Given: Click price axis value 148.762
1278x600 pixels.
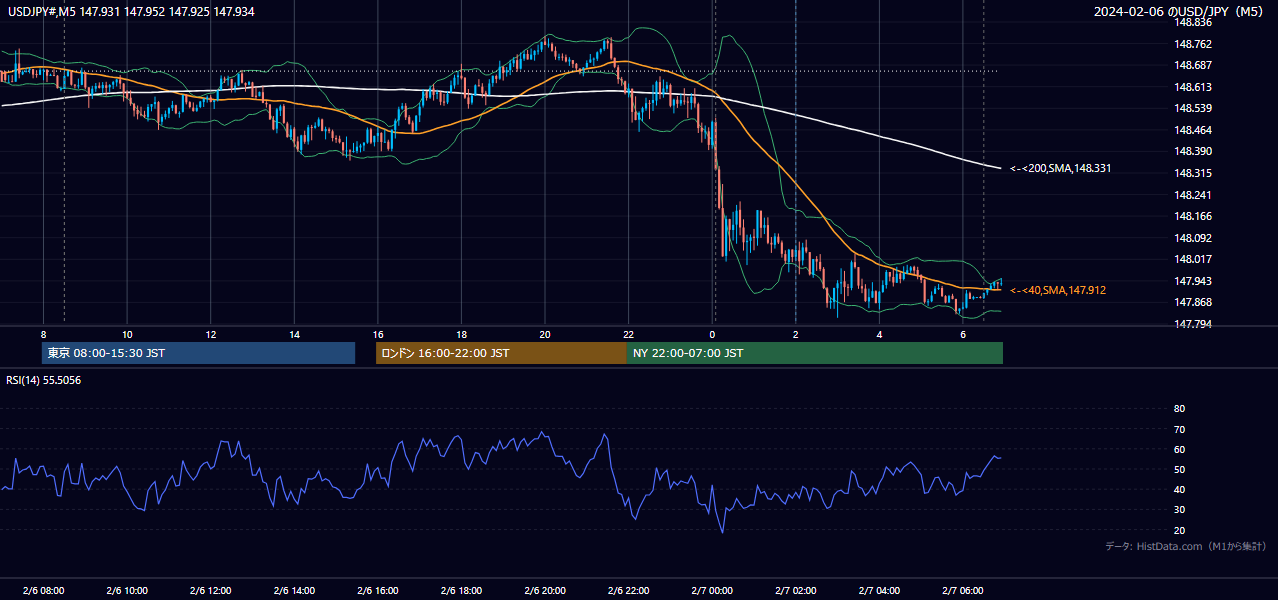Looking at the screenshot, I should pyautogui.click(x=1192, y=44).
